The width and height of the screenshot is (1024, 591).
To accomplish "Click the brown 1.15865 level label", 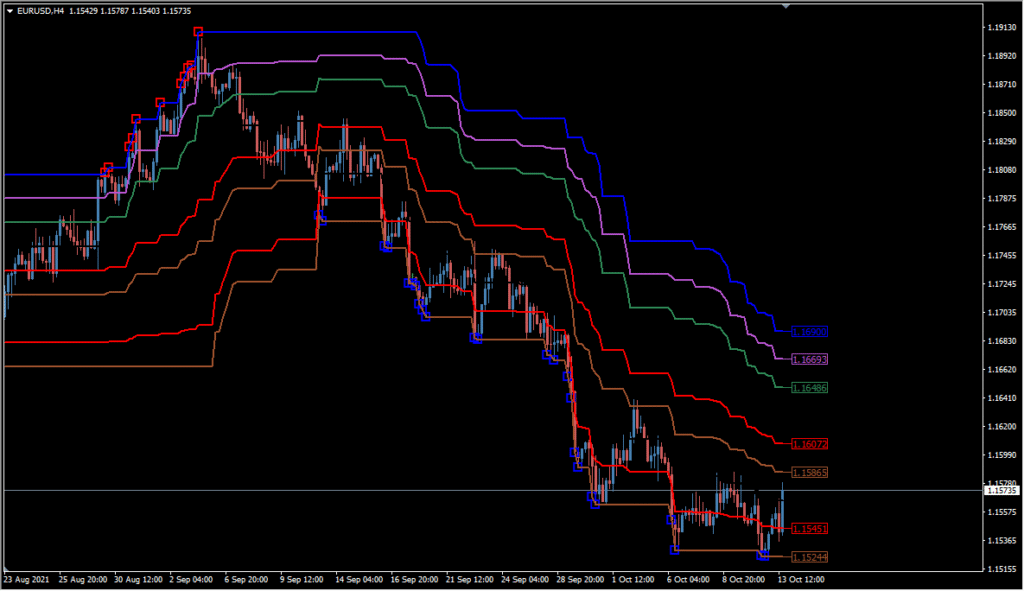I will coord(809,472).
